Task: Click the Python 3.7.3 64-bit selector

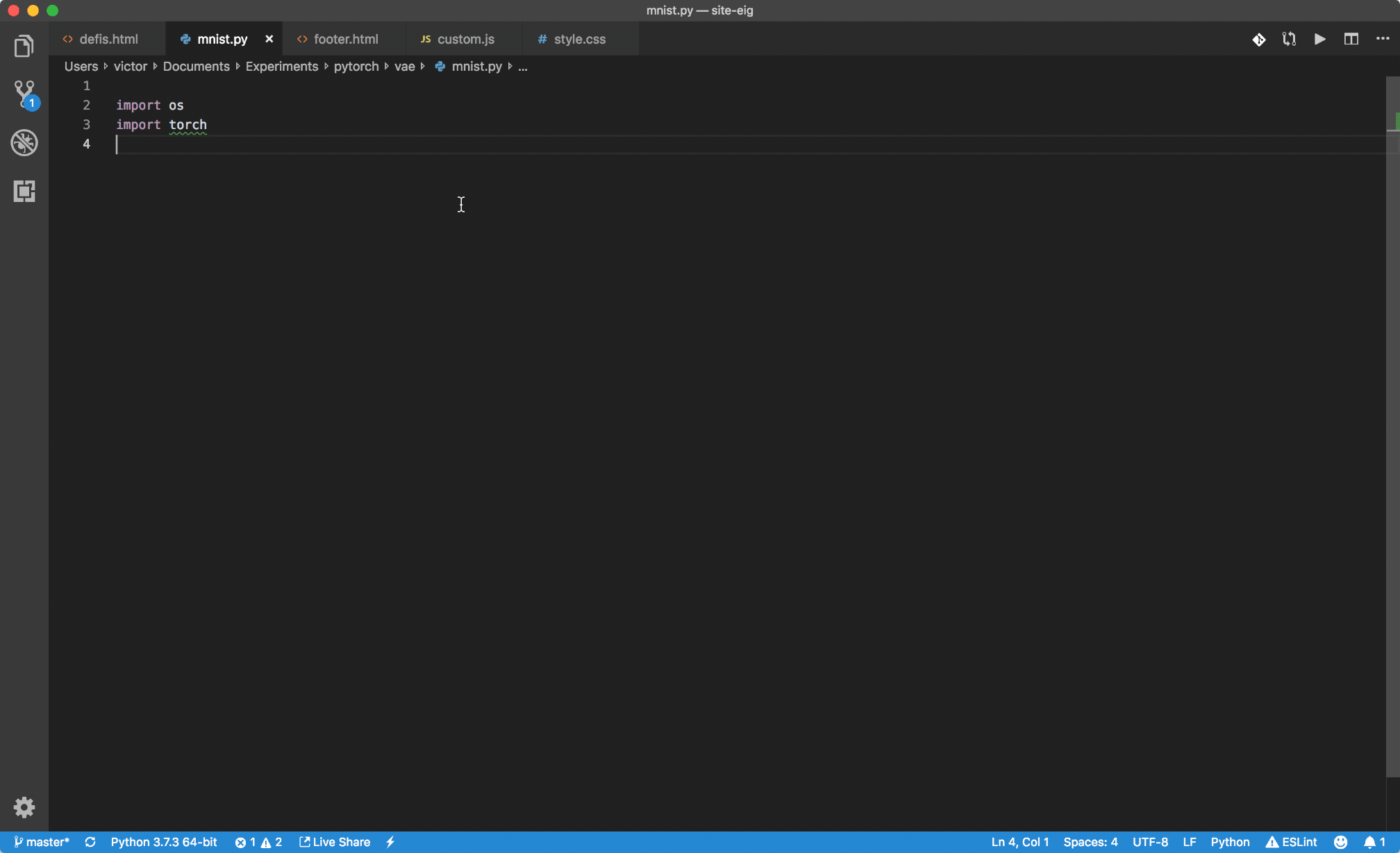Action: (163, 841)
